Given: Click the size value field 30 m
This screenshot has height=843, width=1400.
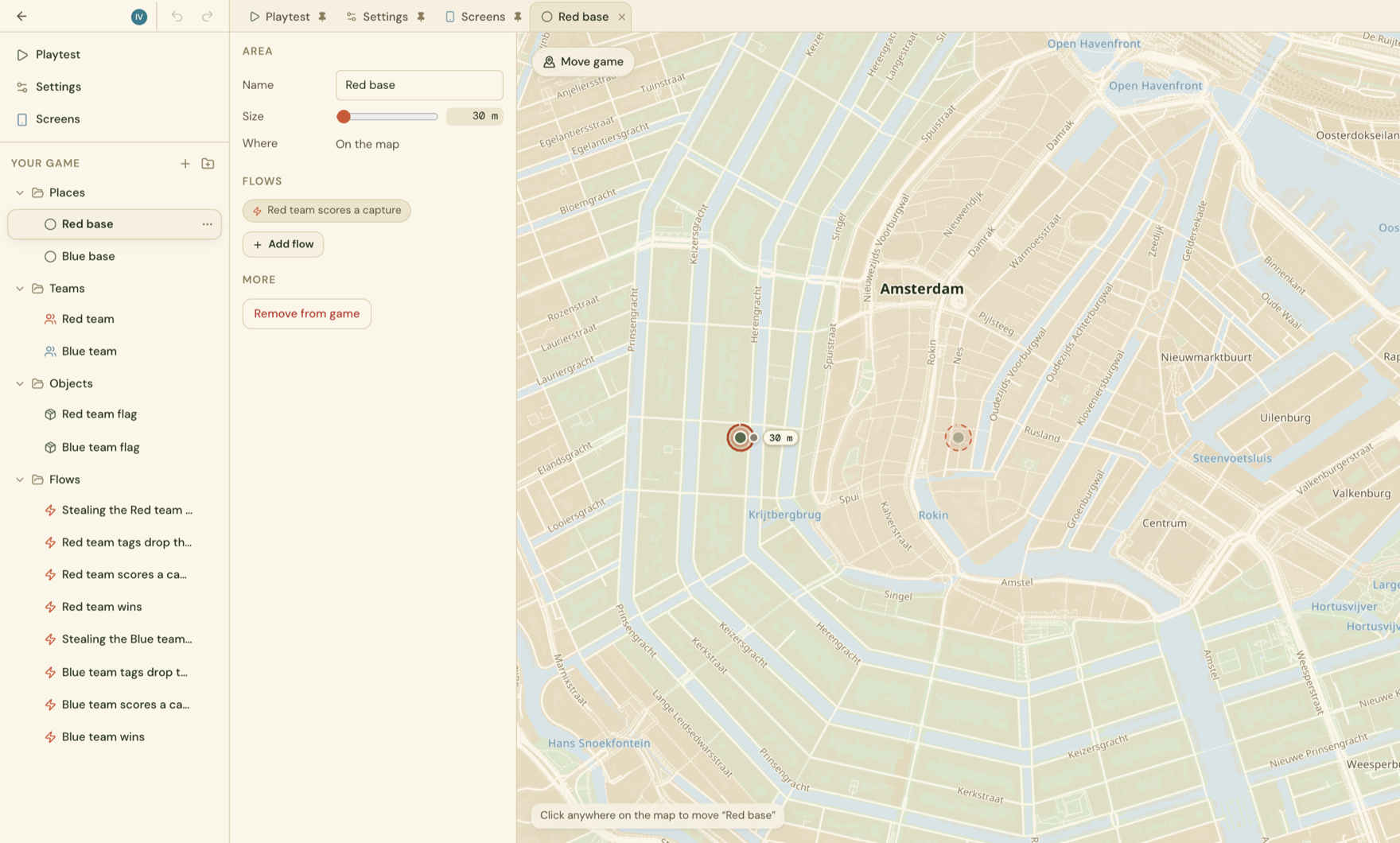Looking at the screenshot, I should click(x=475, y=117).
